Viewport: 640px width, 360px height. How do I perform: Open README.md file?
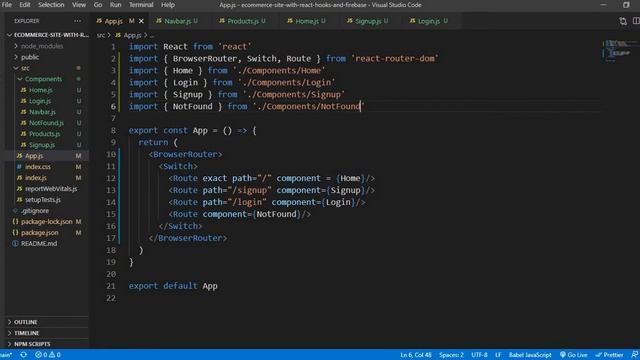[x=39, y=244]
